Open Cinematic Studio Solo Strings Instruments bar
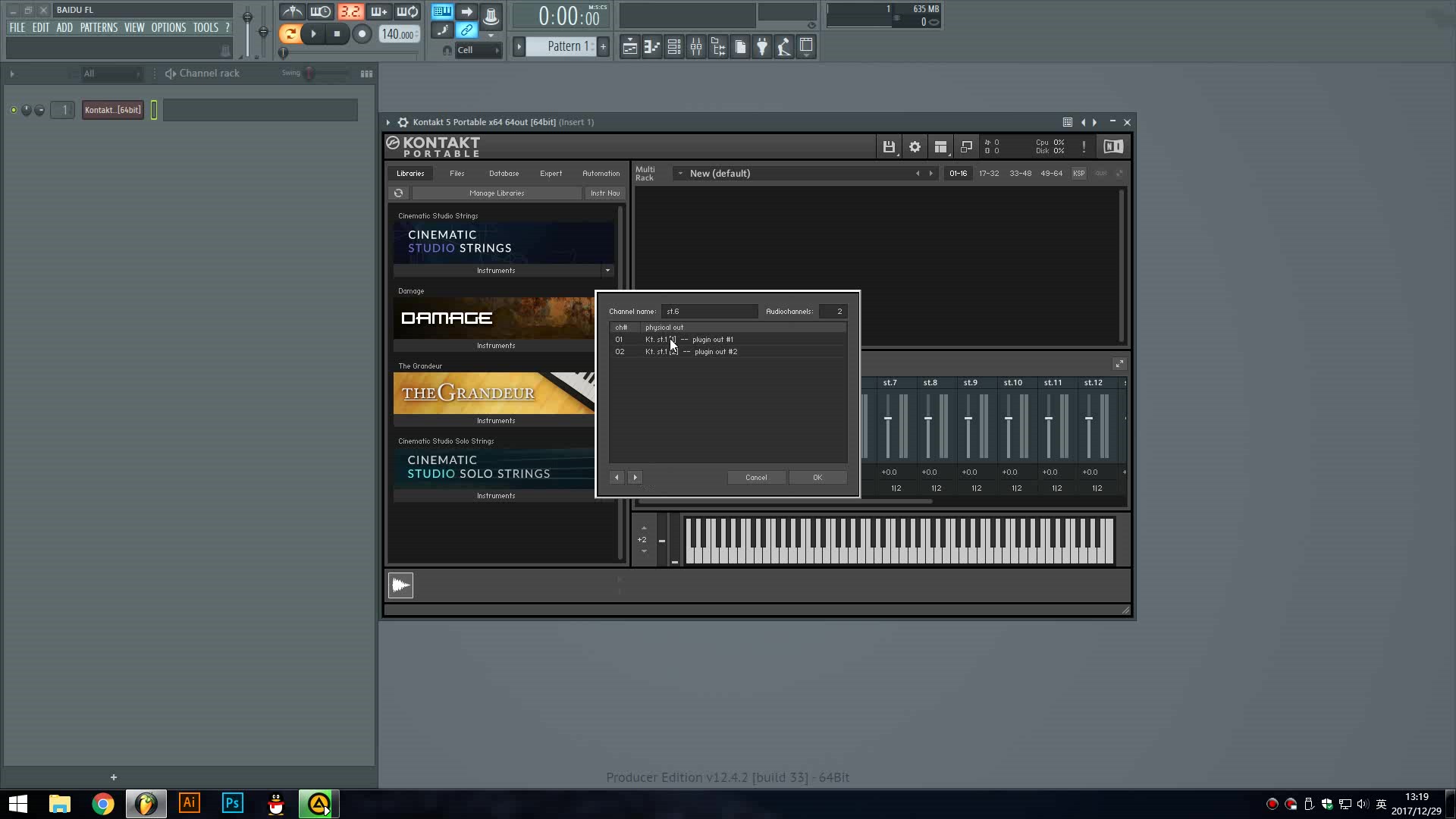Image resolution: width=1456 pixels, height=819 pixels. click(494, 496)
